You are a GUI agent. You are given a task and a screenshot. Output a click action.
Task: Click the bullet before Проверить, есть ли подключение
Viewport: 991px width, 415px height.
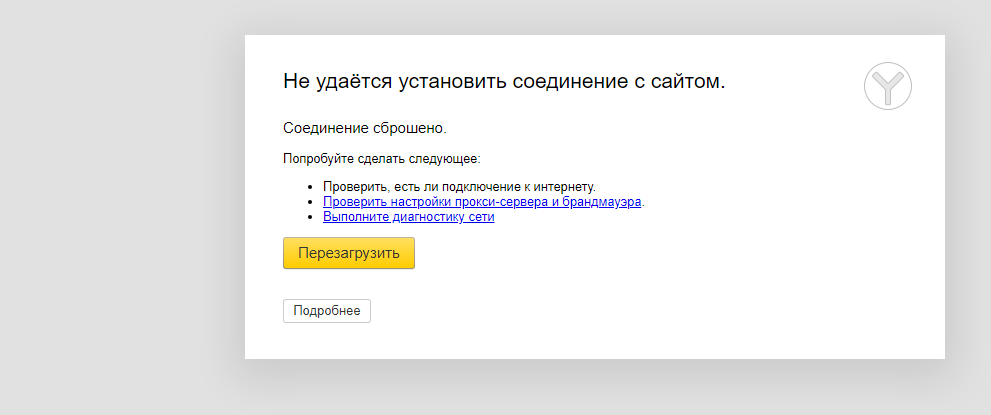310,188
